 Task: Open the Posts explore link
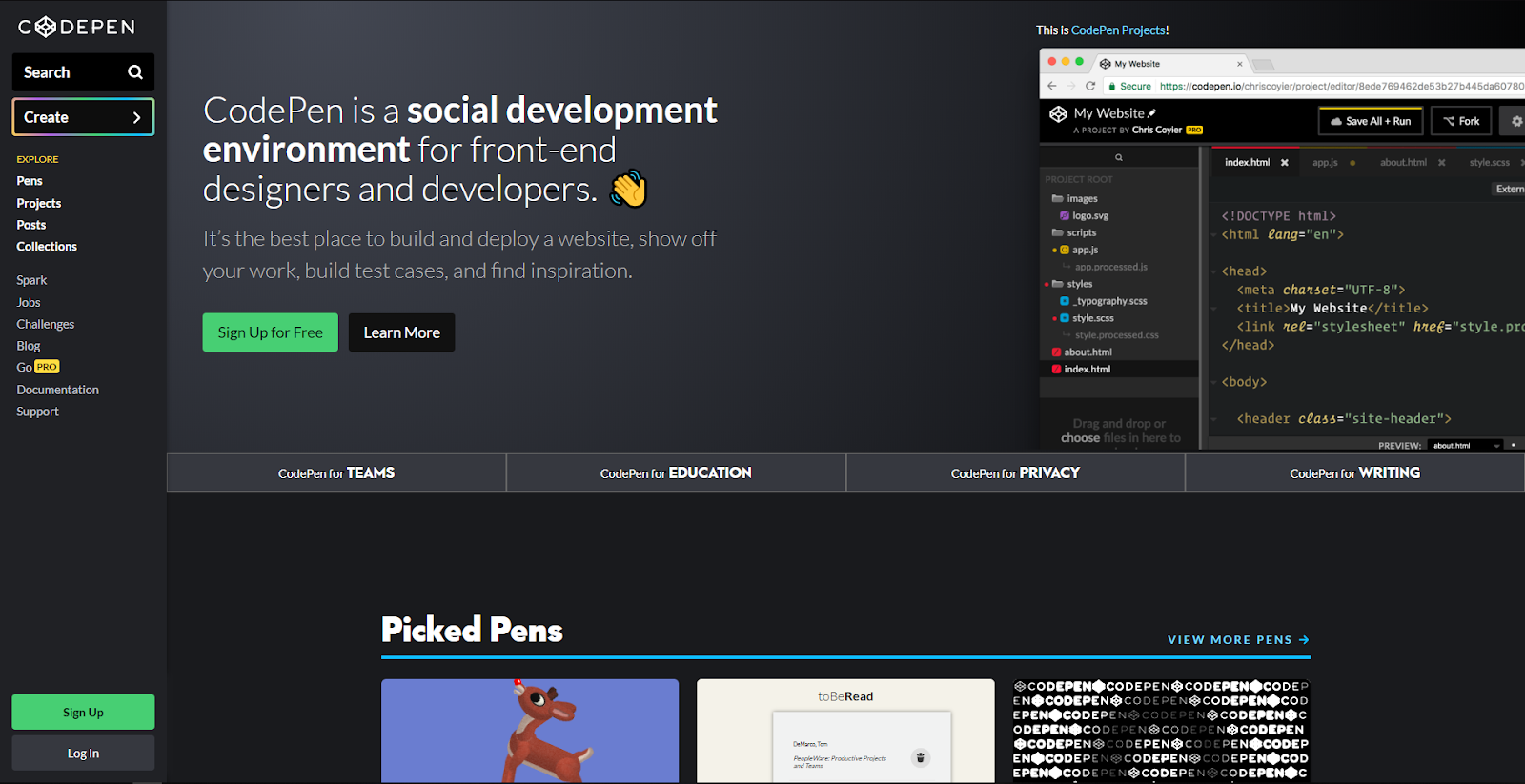pyautogui.click(x=31, y=225)
